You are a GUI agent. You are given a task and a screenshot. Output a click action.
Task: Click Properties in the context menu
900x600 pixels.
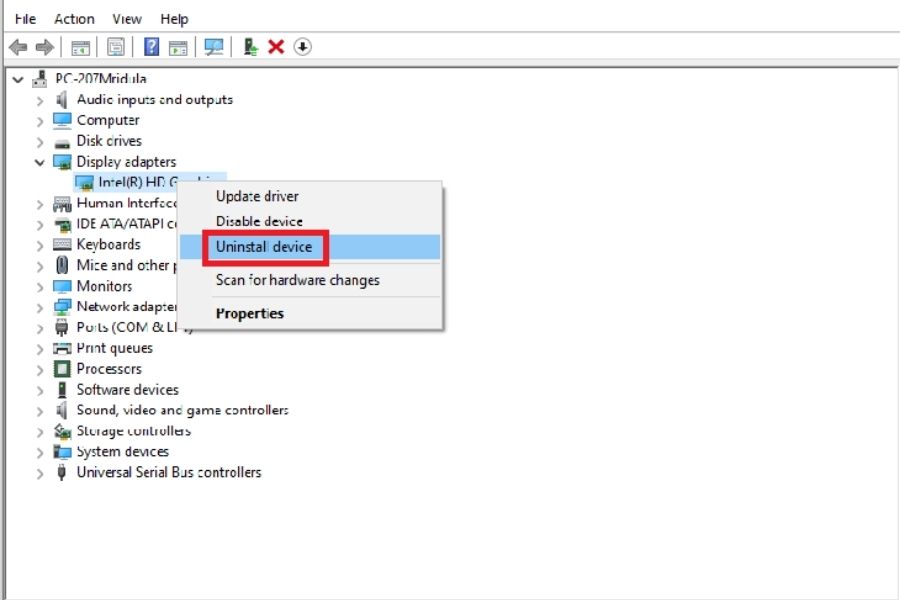click(250, 313)
